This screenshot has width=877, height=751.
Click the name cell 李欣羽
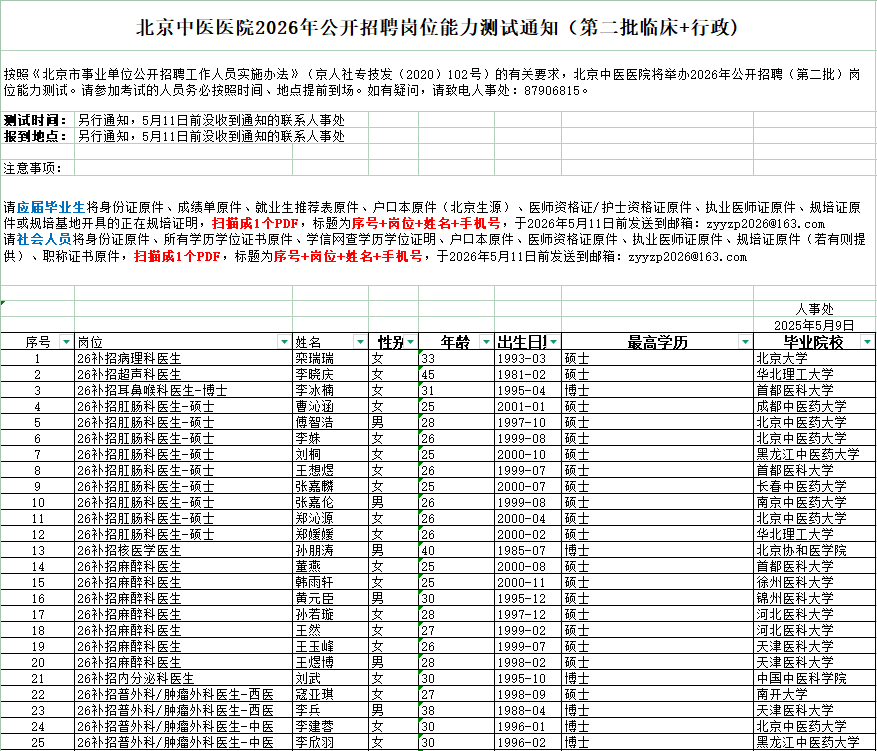pos(331,743)
